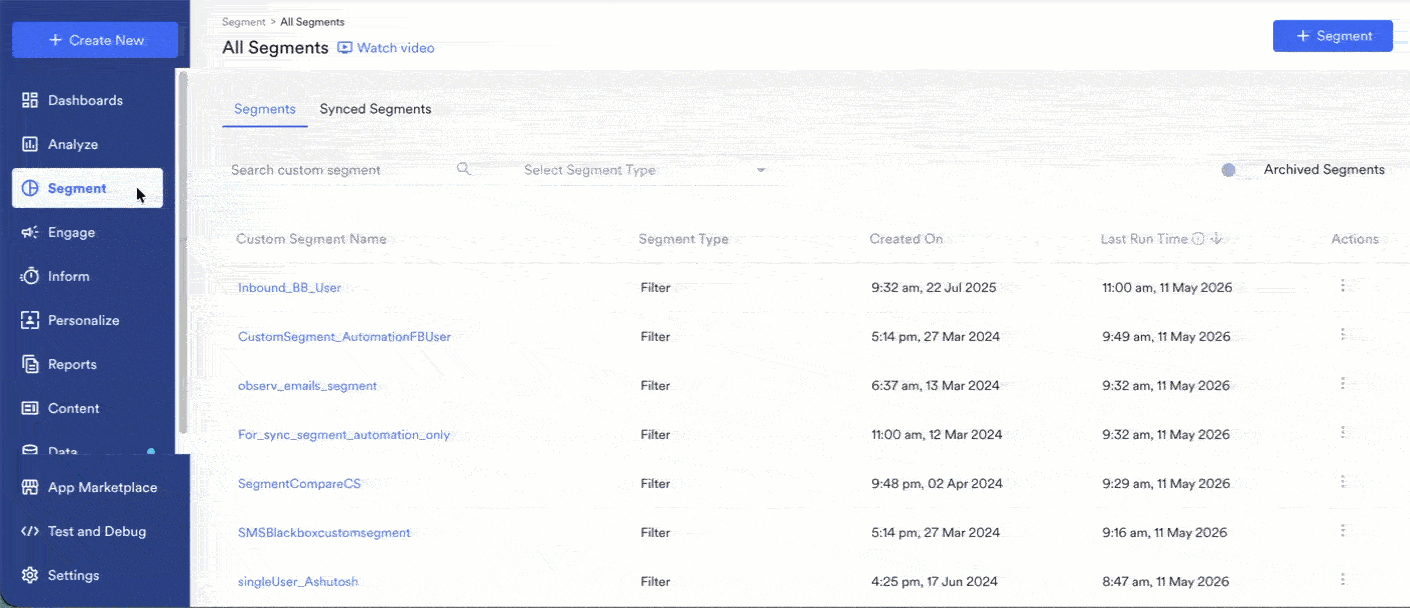The height and width of the screenshot is (608, 1410).
Task: Click the Engage megaphone icon
Action: coord(30,232)
